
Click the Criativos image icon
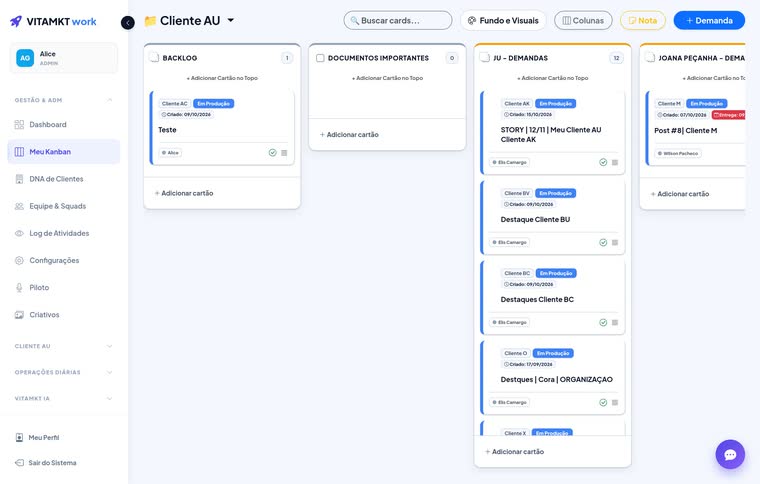(x=19, y=314)
